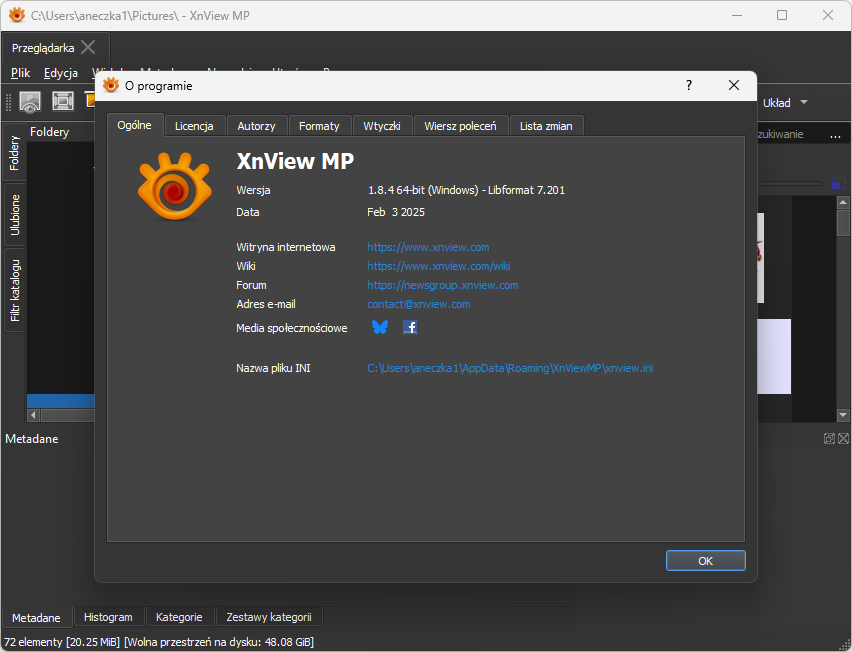
Task: Open the Edycja menu
Action: (x=61, y=73)
